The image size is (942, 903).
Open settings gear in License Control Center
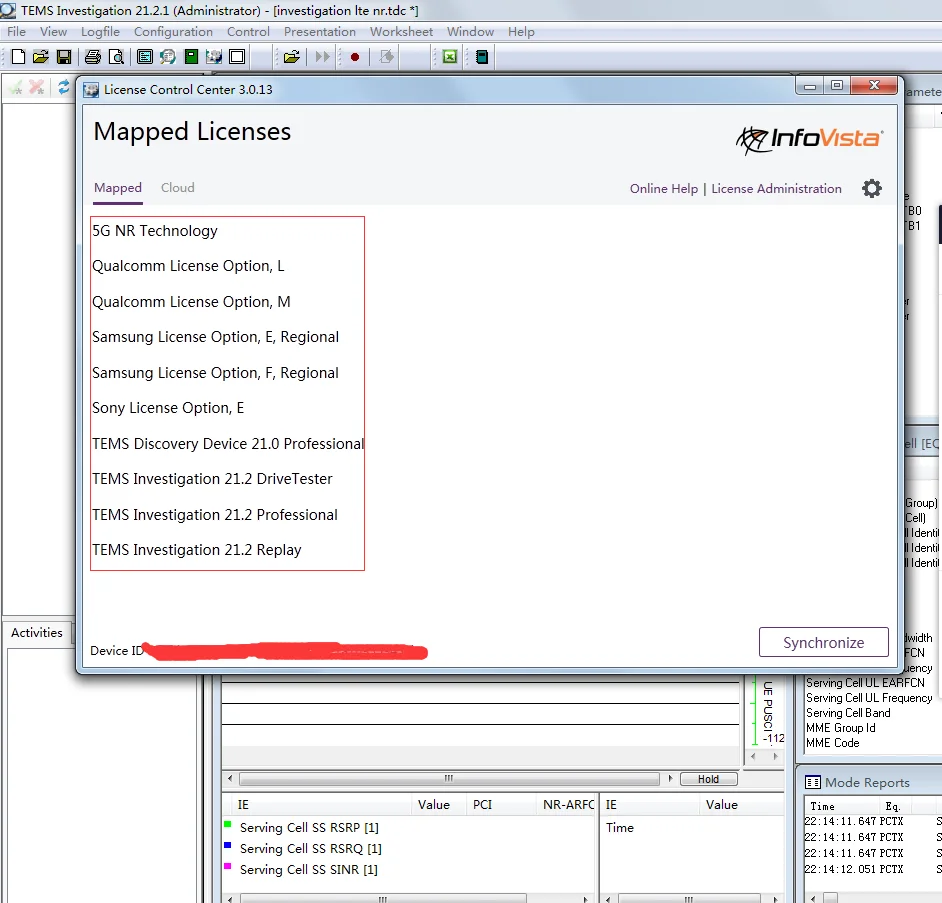pos(872,189)
